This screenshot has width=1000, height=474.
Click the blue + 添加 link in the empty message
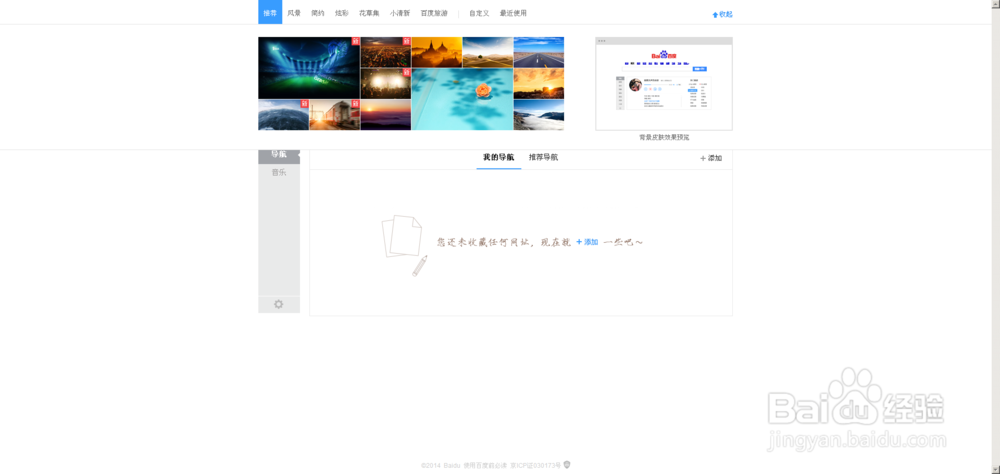(587, 242)
